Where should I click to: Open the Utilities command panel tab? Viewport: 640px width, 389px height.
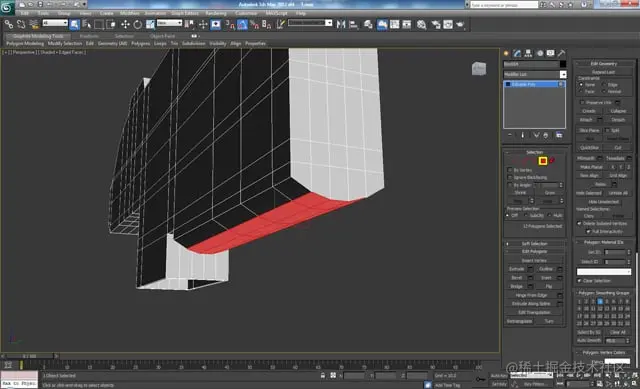(562, 53)
